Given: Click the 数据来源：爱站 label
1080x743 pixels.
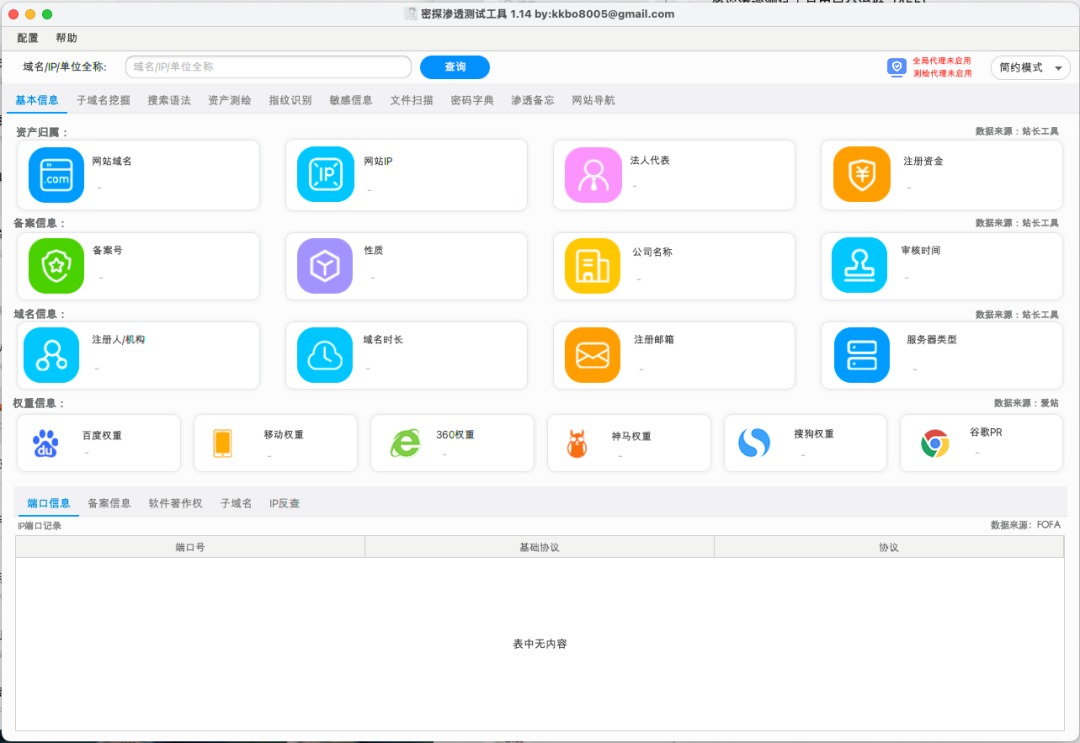Looking at the screenshot, I should pyautogui.click(x=1026, y=403).
